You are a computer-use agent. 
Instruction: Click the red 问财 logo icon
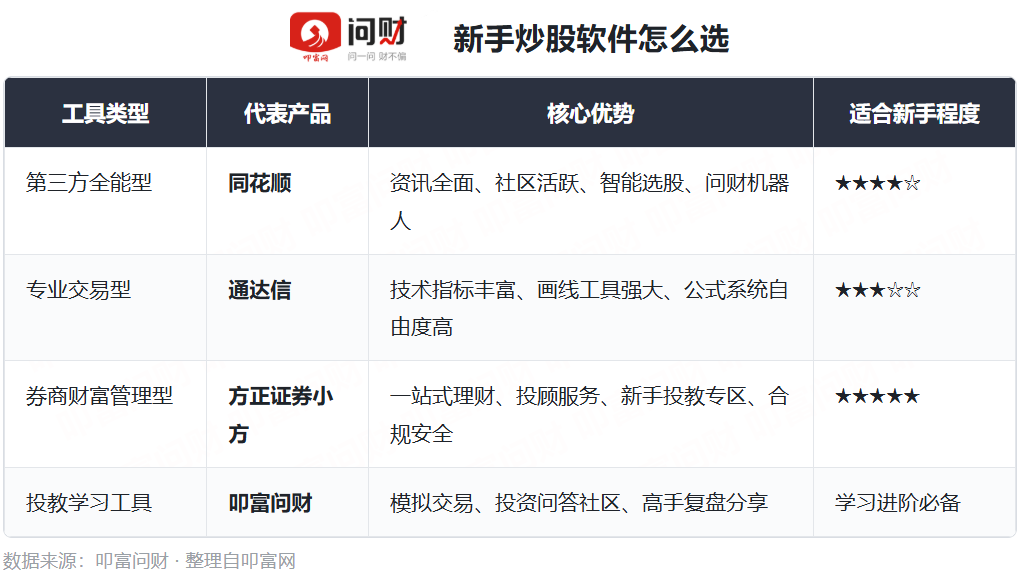point(315,36)
